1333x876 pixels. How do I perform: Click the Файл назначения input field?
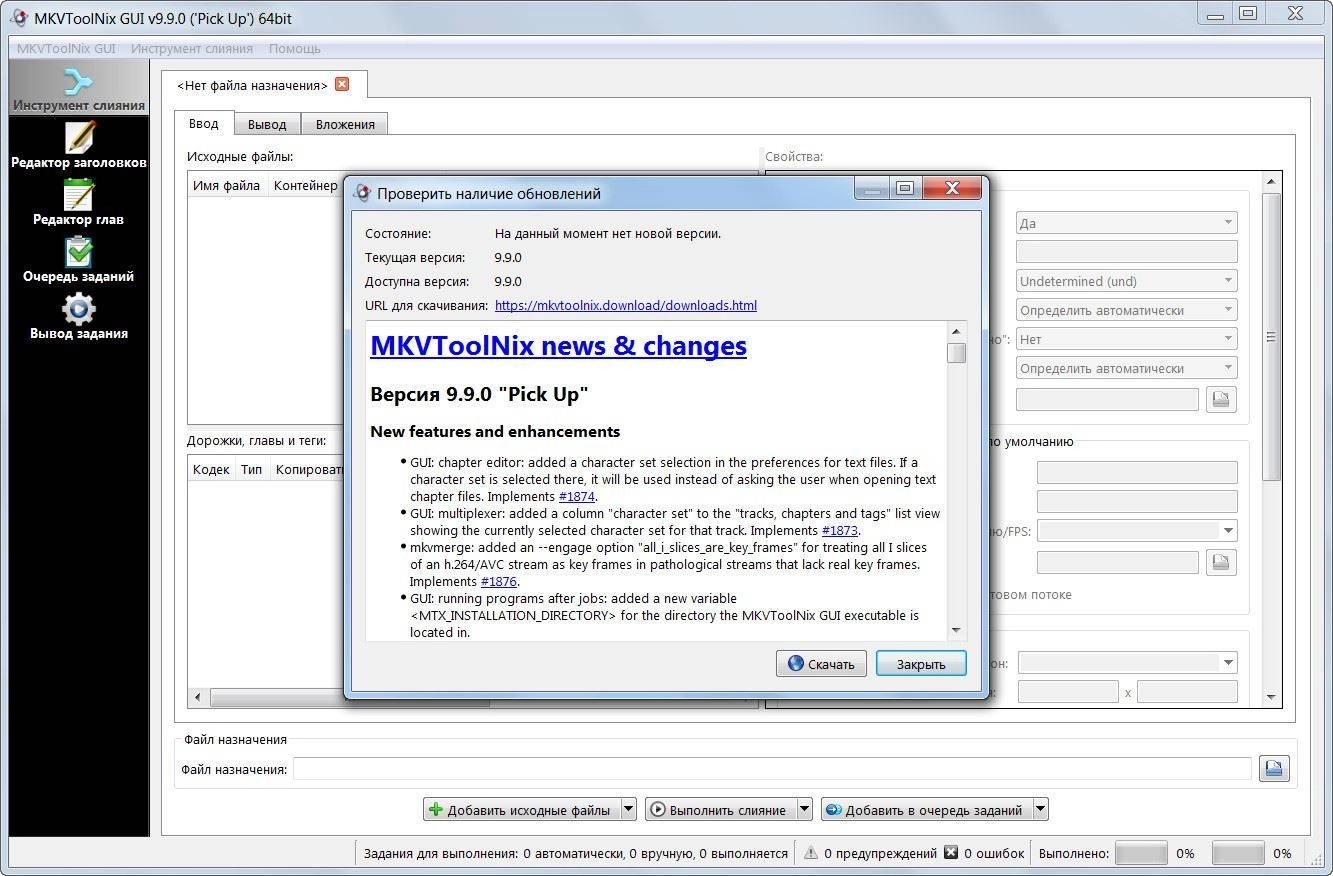coord(772,768)
